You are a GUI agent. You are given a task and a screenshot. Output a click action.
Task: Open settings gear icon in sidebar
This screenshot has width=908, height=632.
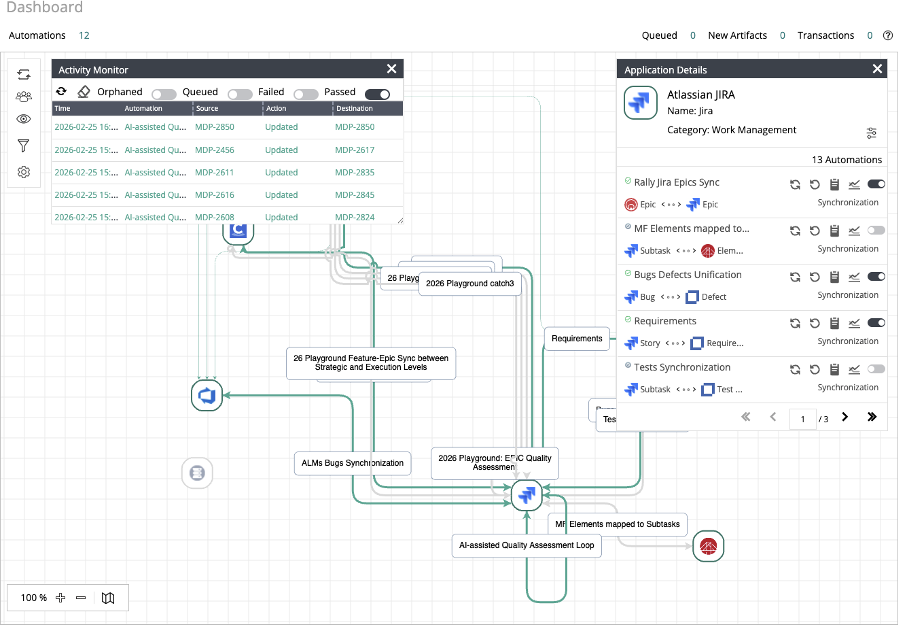point(24,173)
